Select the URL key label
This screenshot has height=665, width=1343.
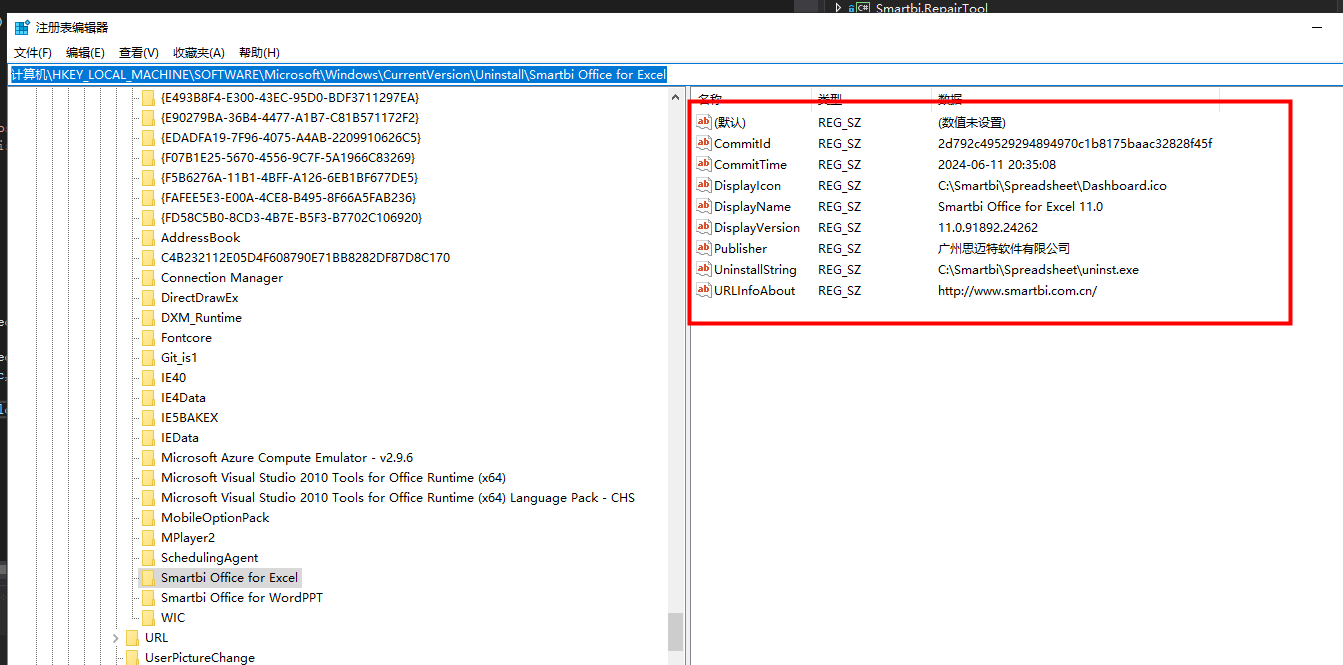coord(157,638)
